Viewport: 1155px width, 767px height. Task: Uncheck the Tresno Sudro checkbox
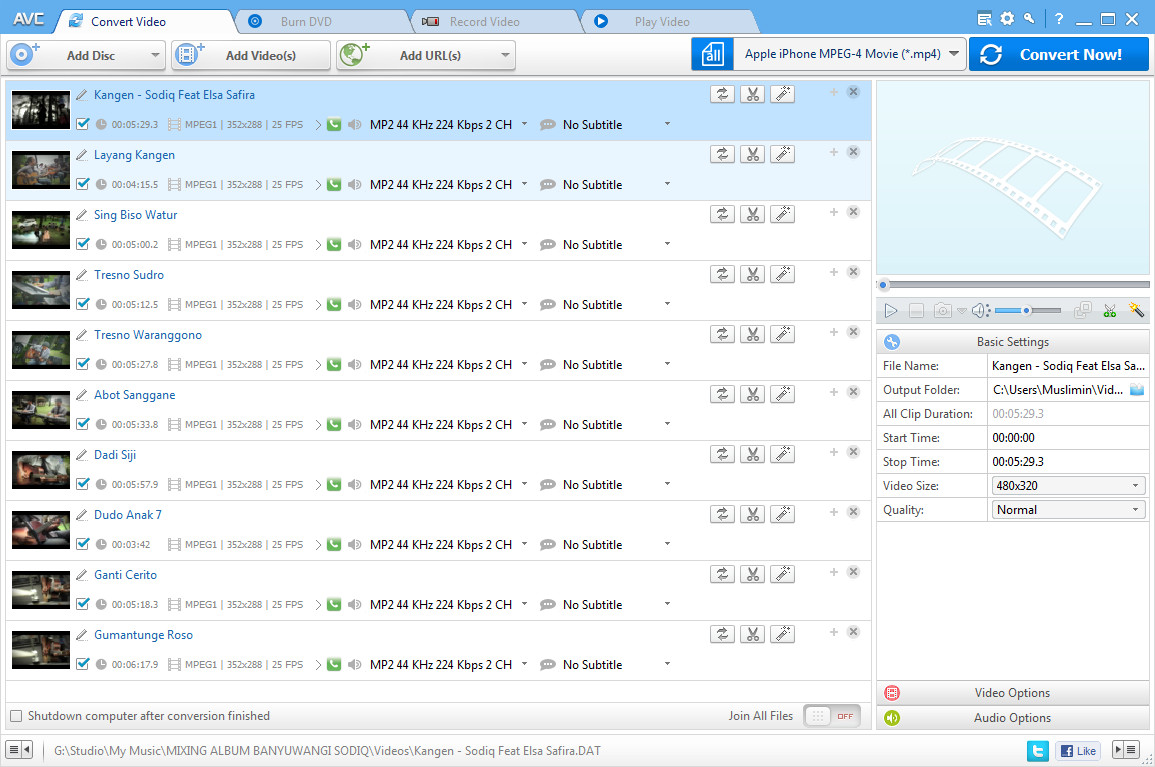tap(82, 304)
